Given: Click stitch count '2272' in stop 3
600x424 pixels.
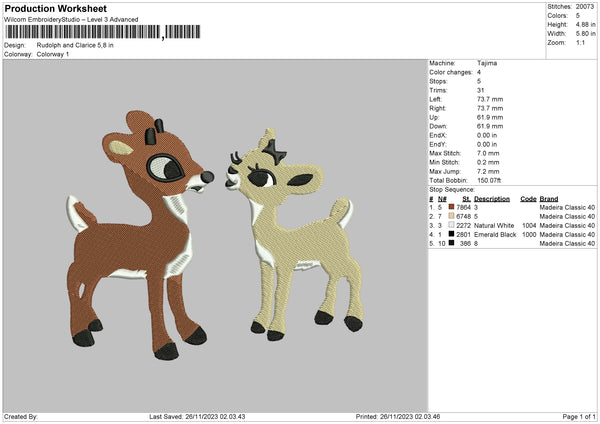Looking at the screenshot, I should [463, 225].
